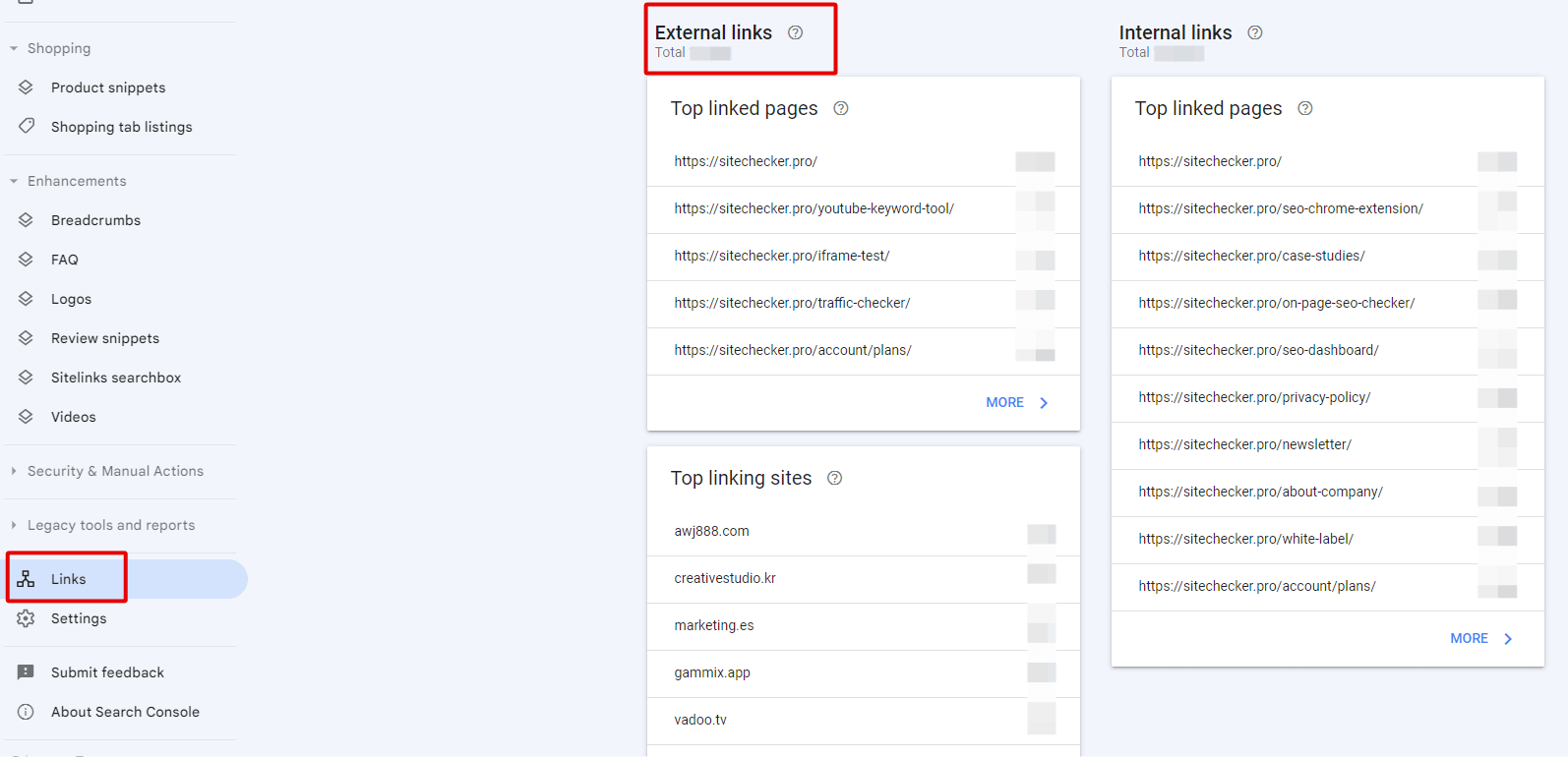1568x757 pixels.
Task: Open external row youtube-keyword-tool
Action: 864,209
